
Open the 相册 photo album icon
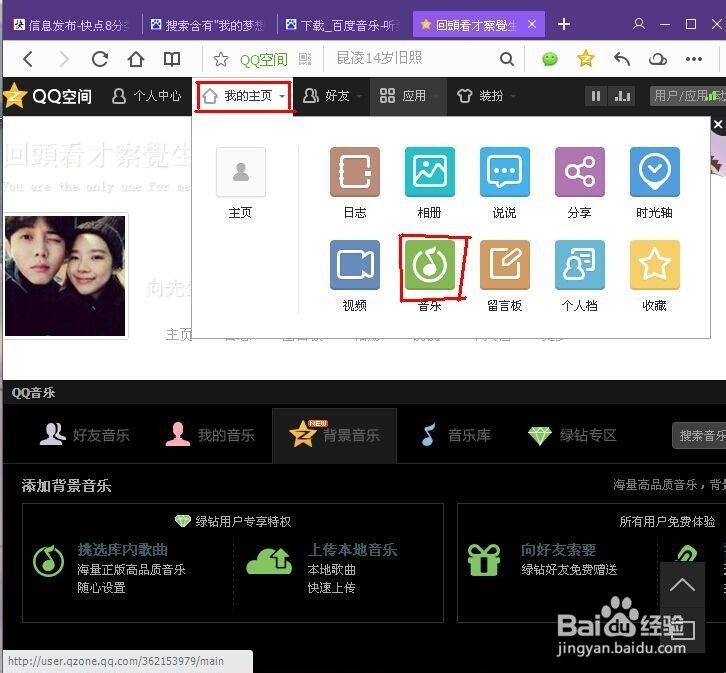(x=430, y=172)
